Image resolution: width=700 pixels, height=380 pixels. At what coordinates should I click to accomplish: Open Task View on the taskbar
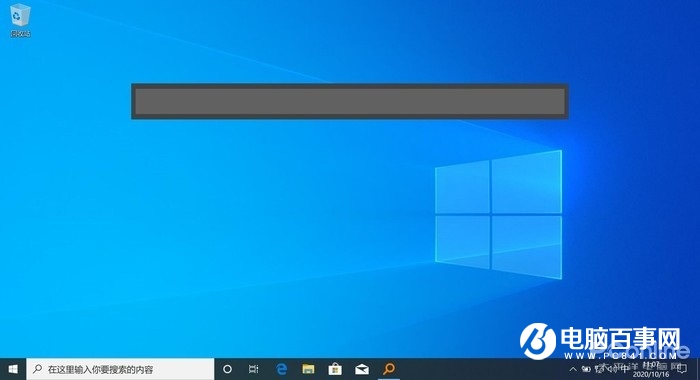(254, 369)
